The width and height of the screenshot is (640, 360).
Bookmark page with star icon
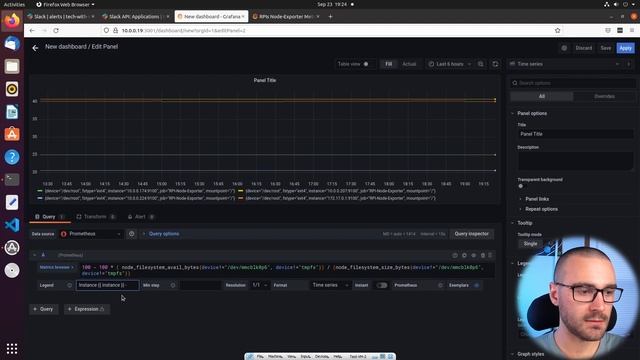(x=558, y=31)
